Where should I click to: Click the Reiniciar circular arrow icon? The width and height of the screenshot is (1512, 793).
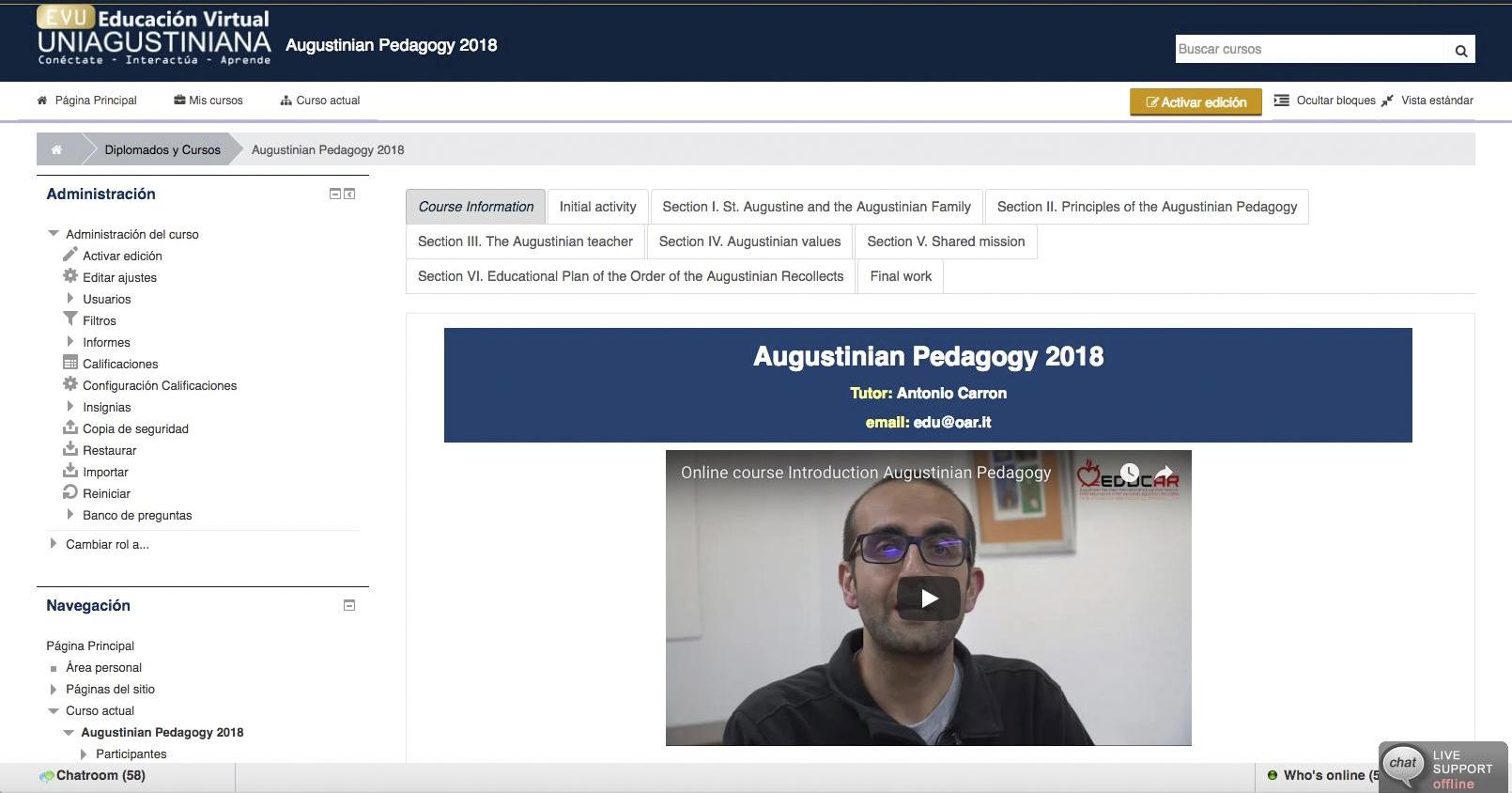click(70, 492)
